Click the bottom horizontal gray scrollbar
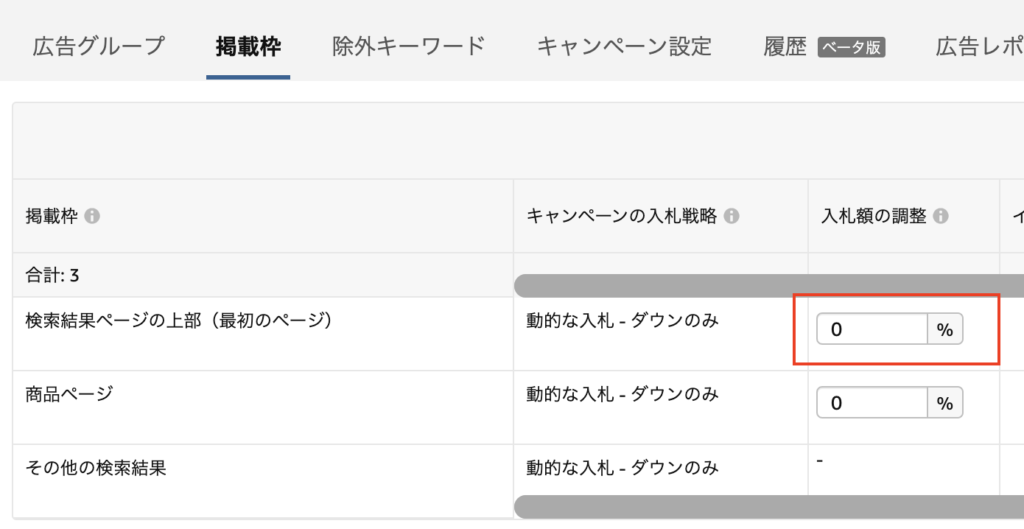Image resolution: width=1024 pixels, height=529 pixels. tap(770, 506)
